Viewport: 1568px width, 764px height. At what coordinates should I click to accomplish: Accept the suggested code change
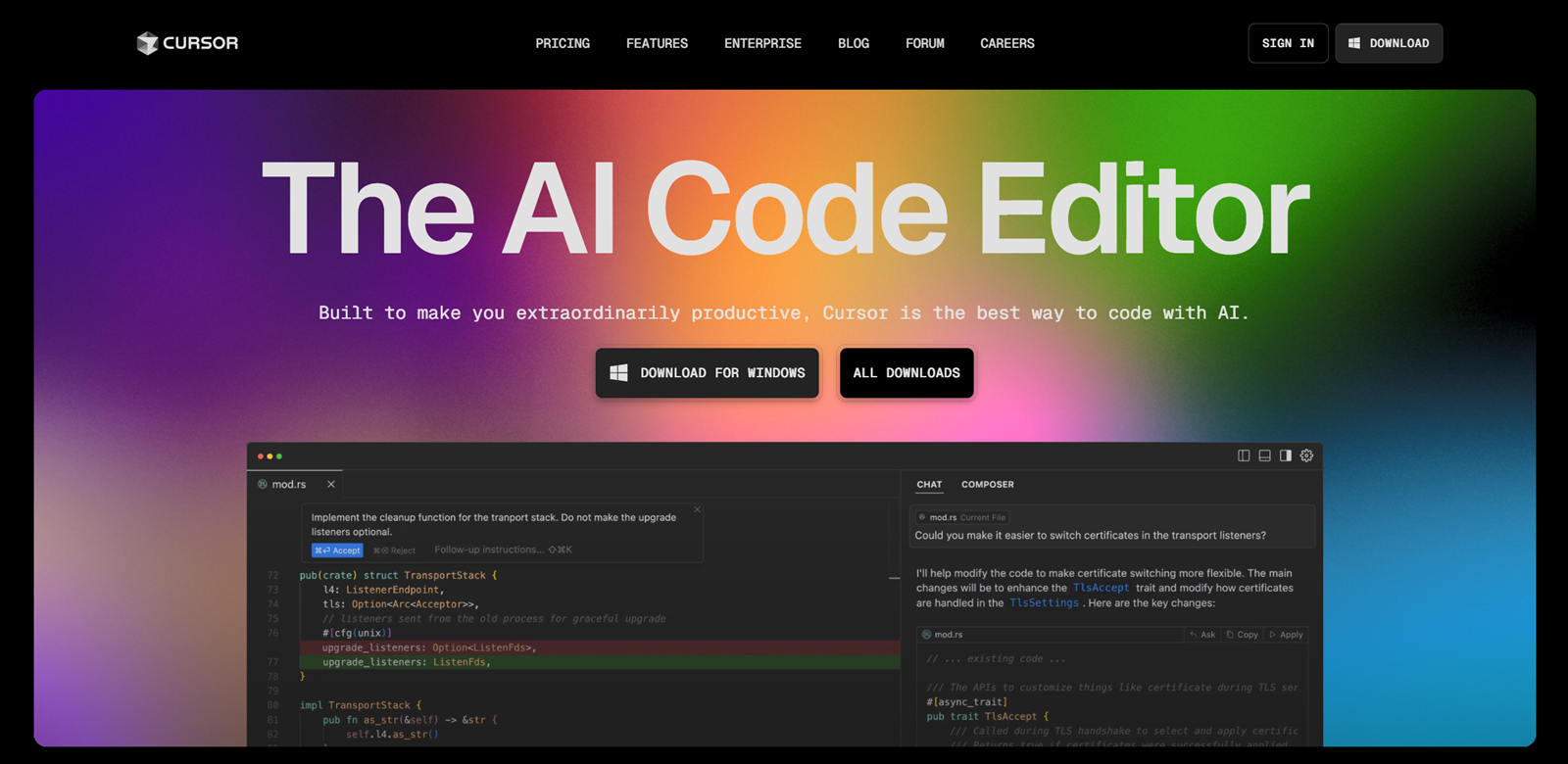pos(337,550)
